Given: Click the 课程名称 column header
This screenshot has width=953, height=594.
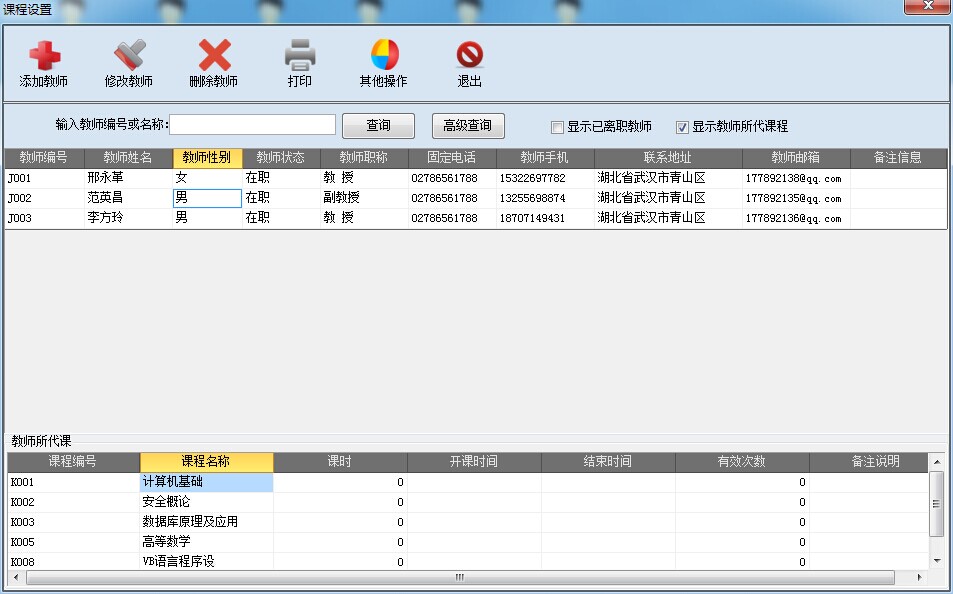Looking at the screenshot, I should pos(206,462).
